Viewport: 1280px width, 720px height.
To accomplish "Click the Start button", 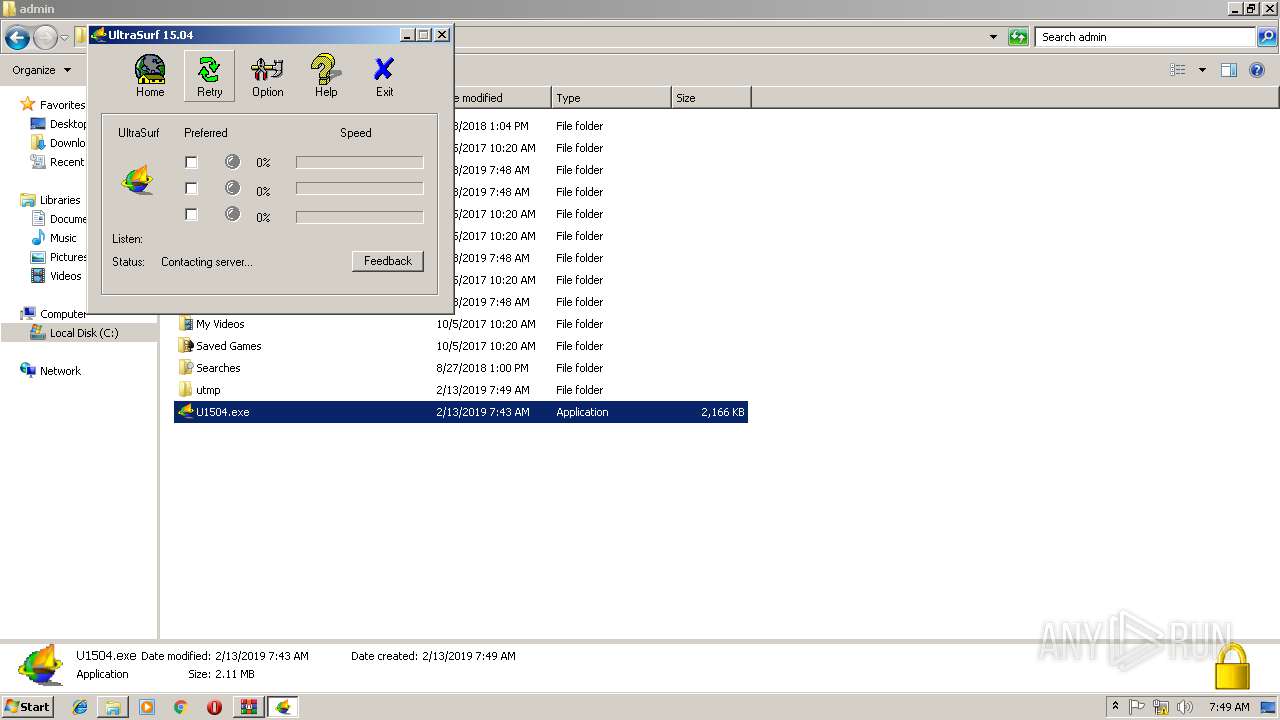I will click(x=28, y=706).
